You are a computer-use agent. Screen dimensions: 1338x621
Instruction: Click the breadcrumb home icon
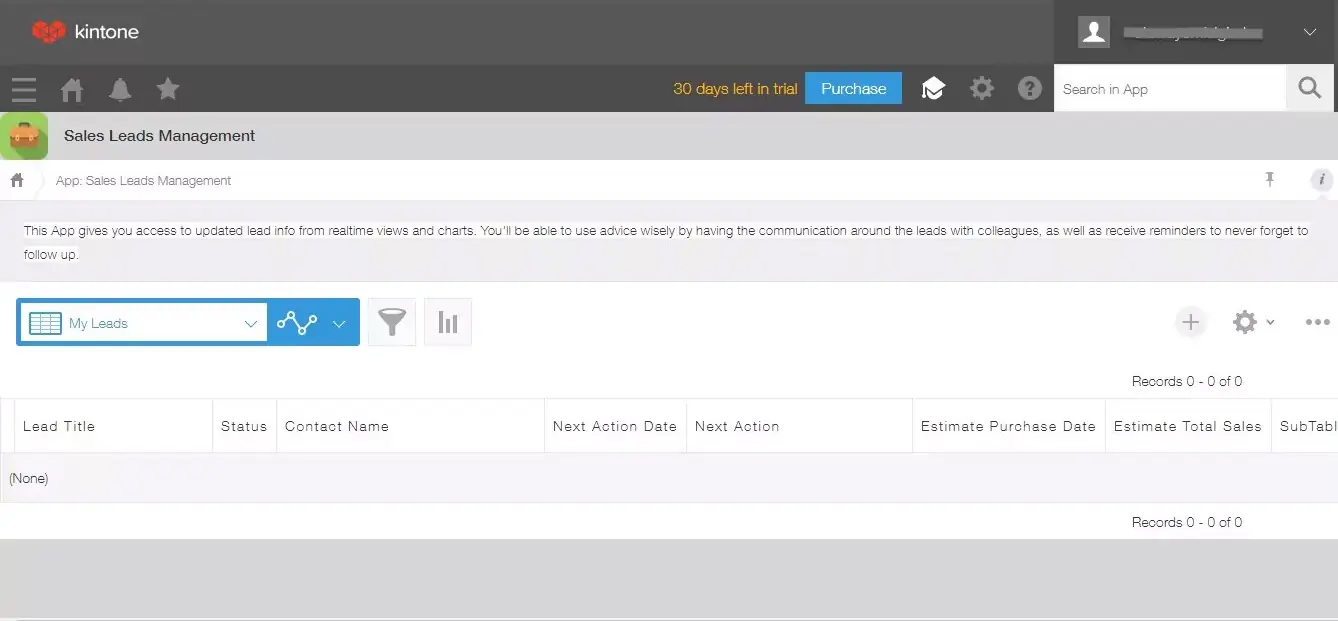(17, 181)
